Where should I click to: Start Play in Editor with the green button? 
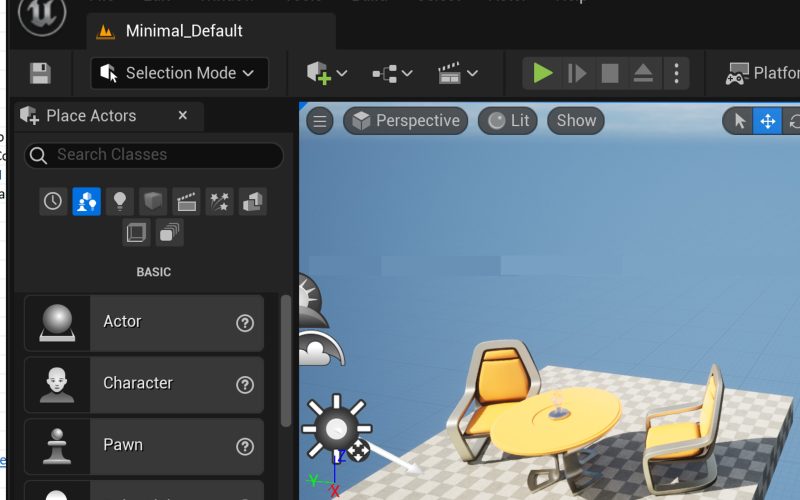[542, 73]
